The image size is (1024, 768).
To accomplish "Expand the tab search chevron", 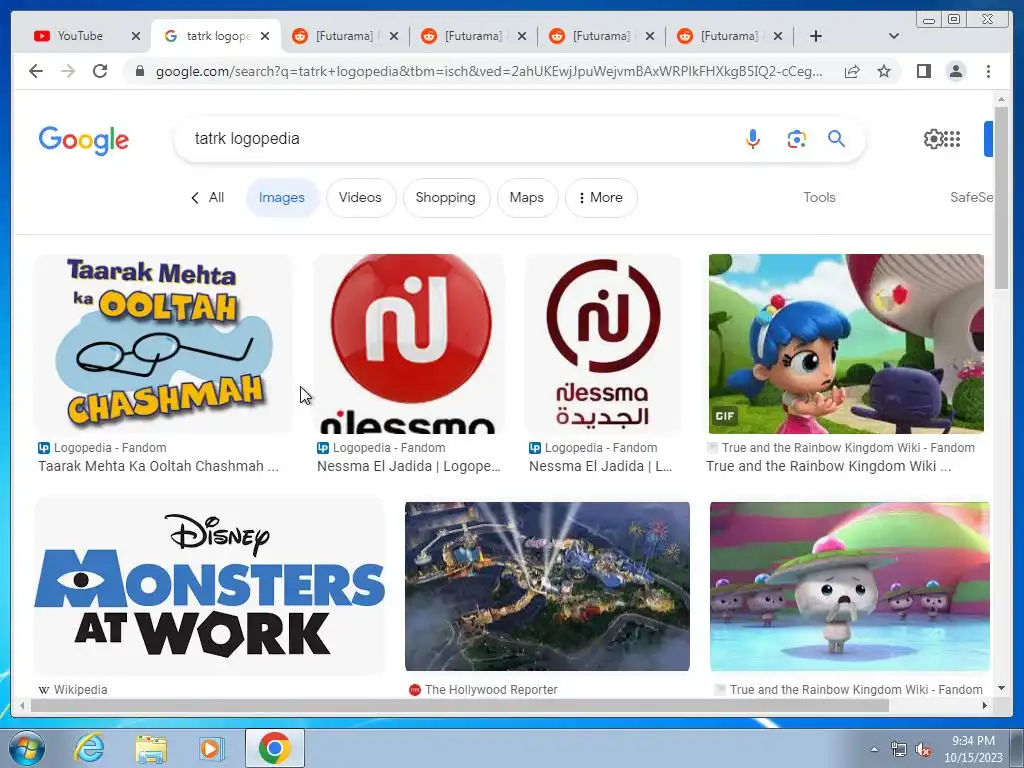I will 894,36.
